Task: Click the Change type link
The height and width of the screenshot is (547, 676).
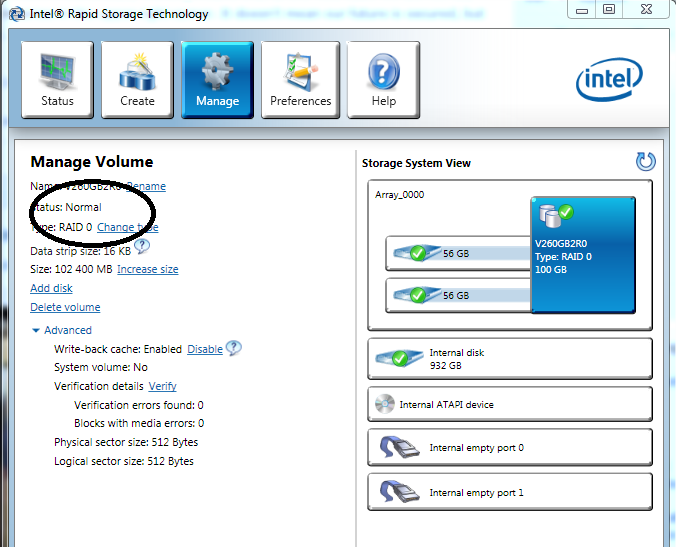Action: click(x=128, y=227)
